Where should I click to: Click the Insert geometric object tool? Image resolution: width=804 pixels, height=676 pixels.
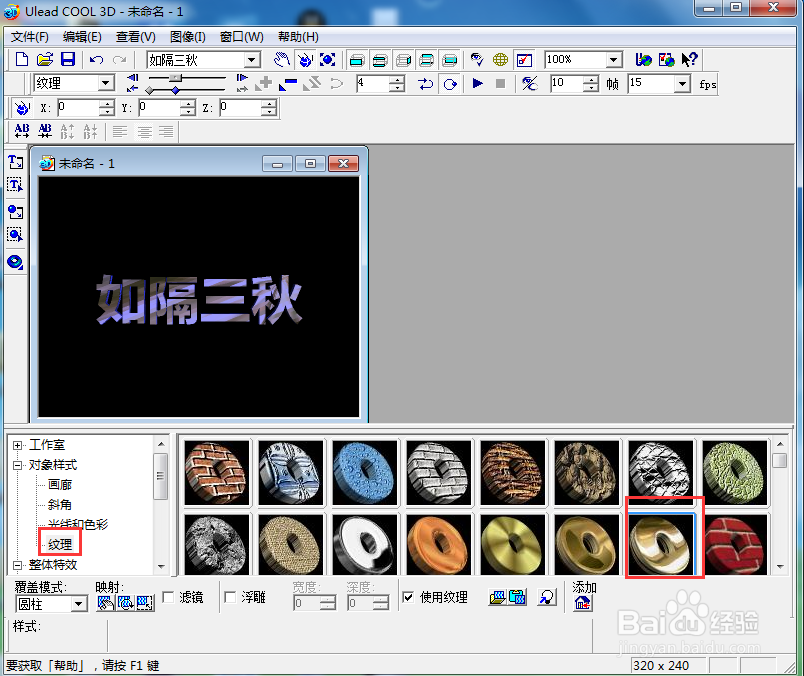point(15,262)
